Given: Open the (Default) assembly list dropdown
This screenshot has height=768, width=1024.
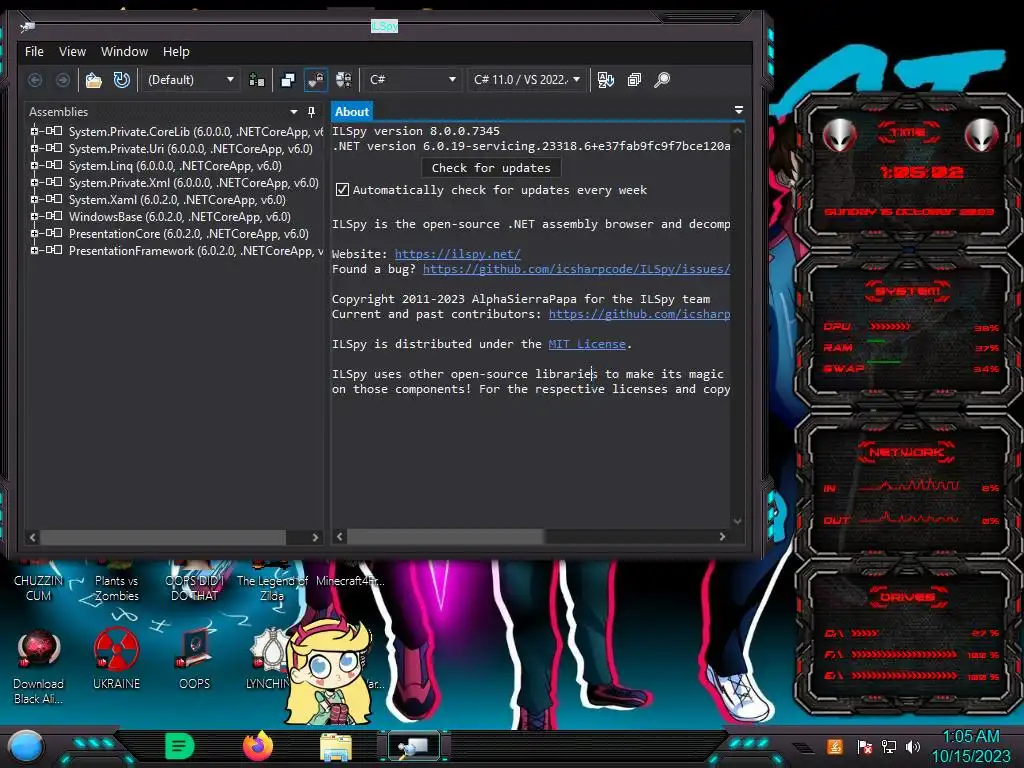Looking at the screenshot, I should pyautogui.click(x=190, y=80).
